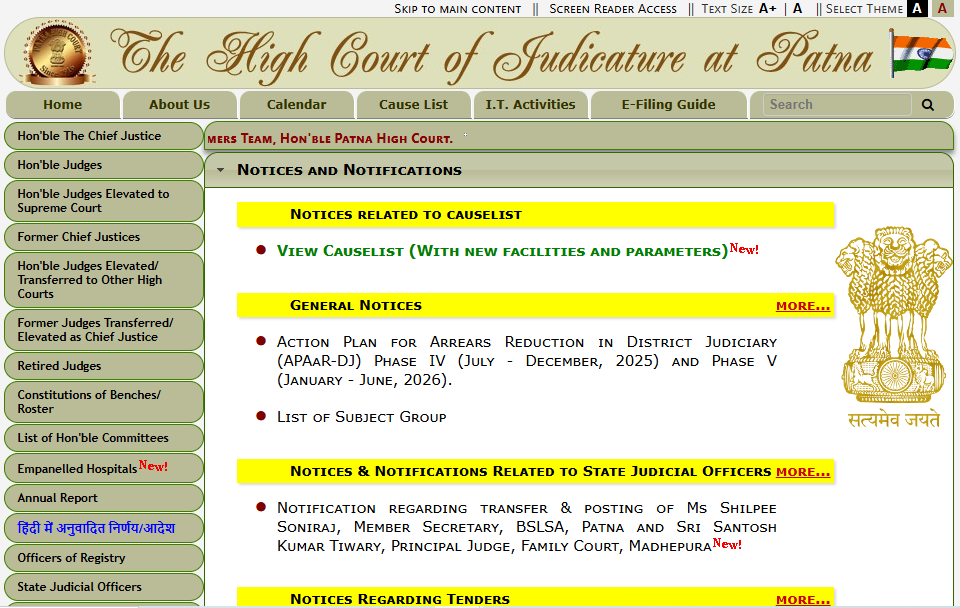Click into the Search text box
Image resolution: width=960 pixels, height=608 pixels.
pyautogui.click(x=836, y=105)
